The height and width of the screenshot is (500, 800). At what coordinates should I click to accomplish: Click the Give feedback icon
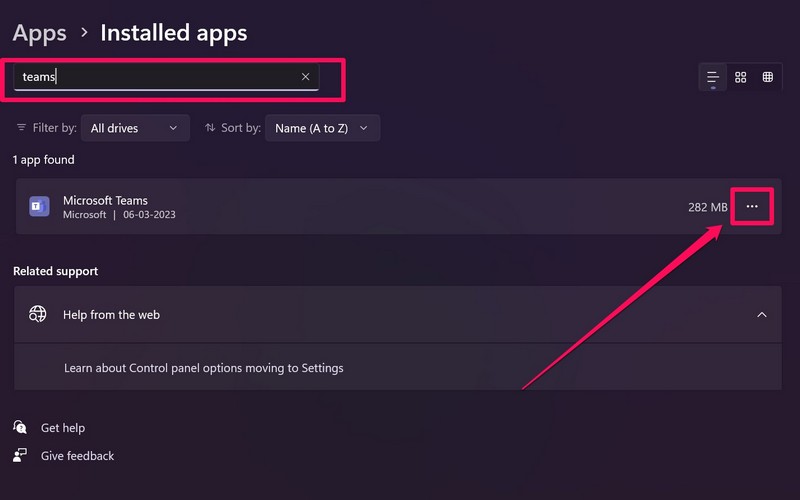pos(20,455)
